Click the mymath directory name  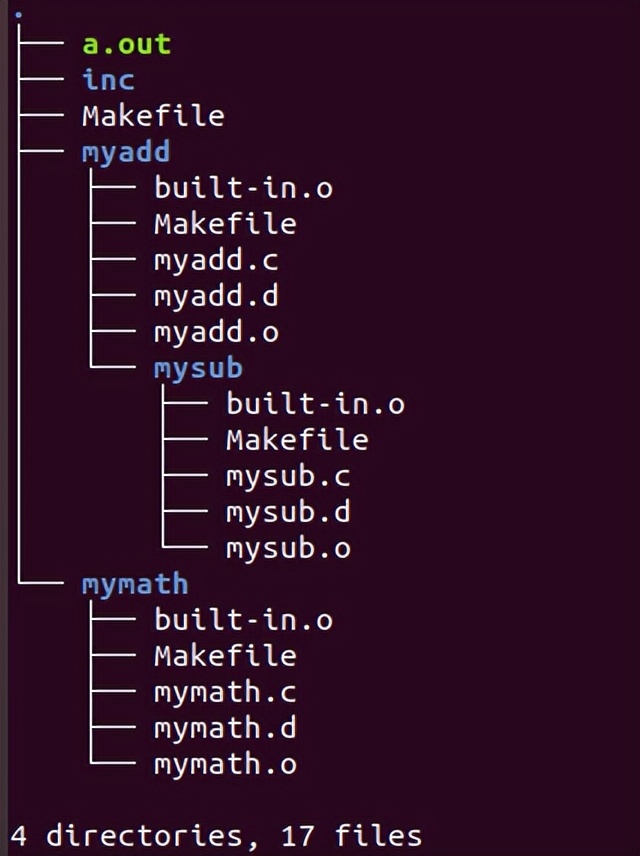point(135,584)
